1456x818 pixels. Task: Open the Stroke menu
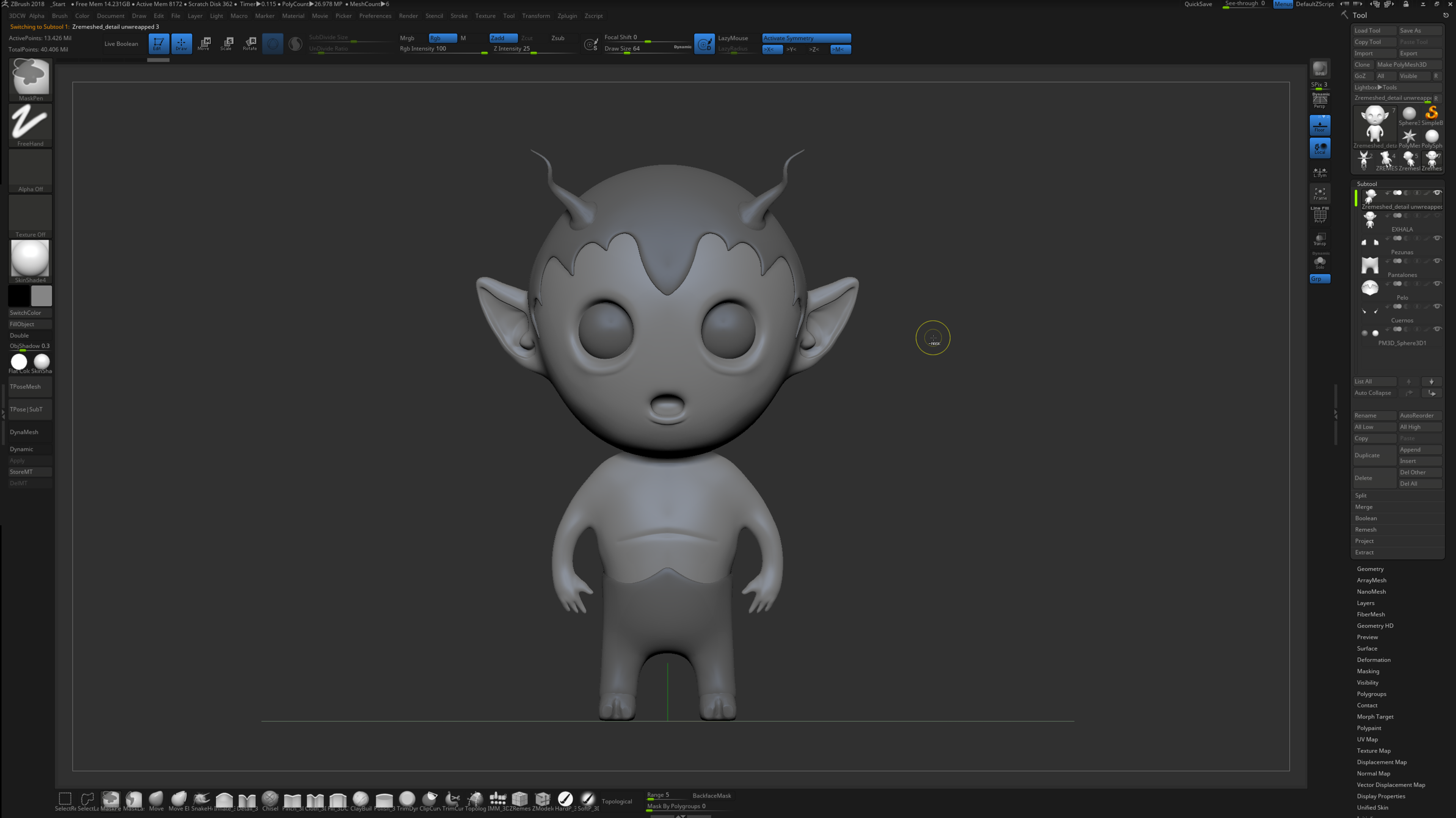point(458,16)
